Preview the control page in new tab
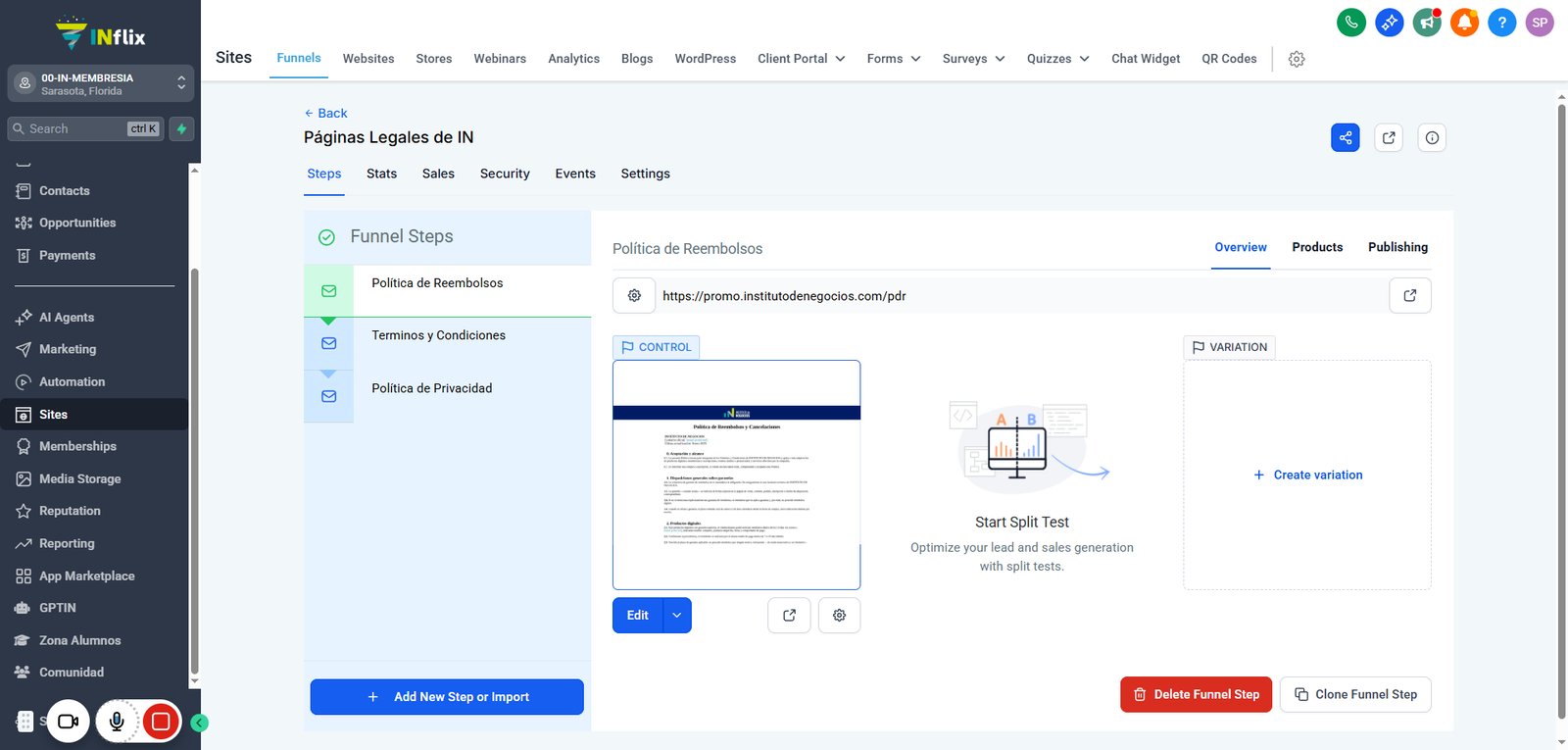 pyautogui.click(x=789, y=616)
